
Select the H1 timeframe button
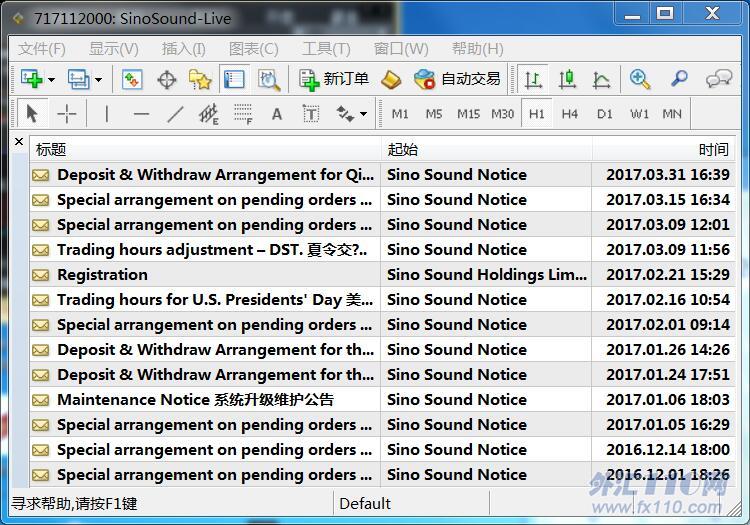coord(536,114)
